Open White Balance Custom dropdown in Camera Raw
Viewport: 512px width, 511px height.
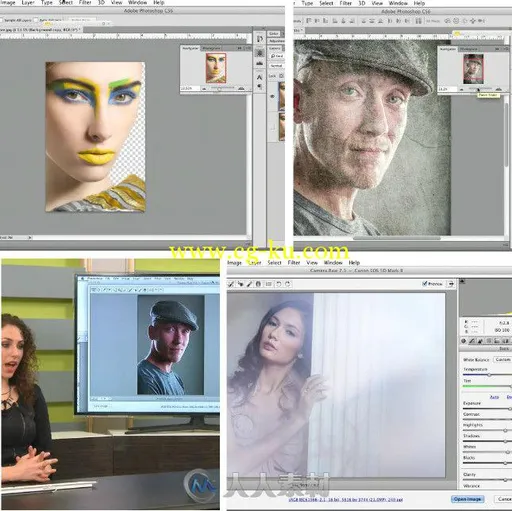point(503,360)
